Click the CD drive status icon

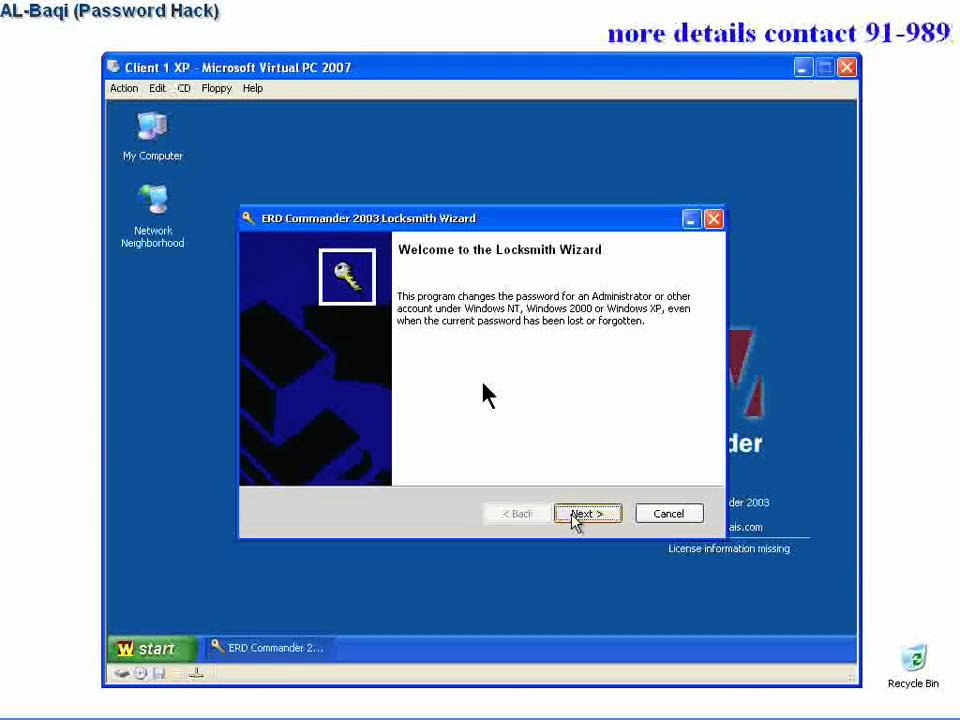(141, 673)
